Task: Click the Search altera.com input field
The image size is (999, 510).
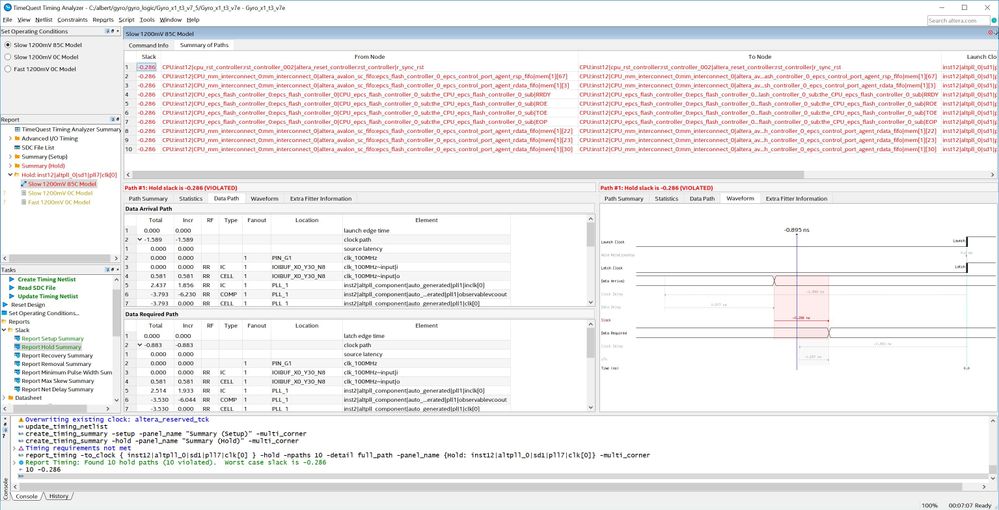Action: 960,20
